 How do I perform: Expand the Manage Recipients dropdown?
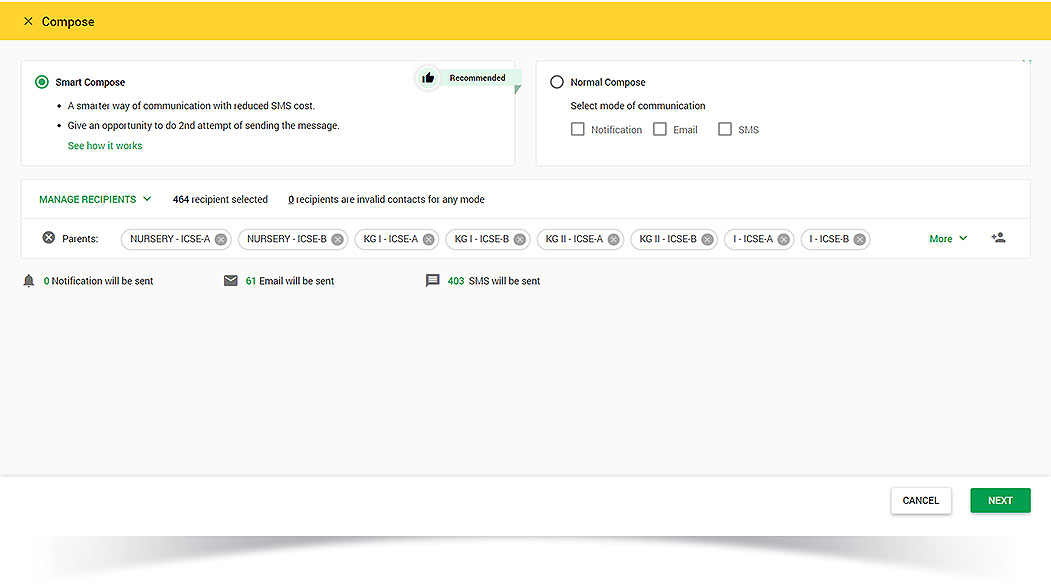coord(95,199)
